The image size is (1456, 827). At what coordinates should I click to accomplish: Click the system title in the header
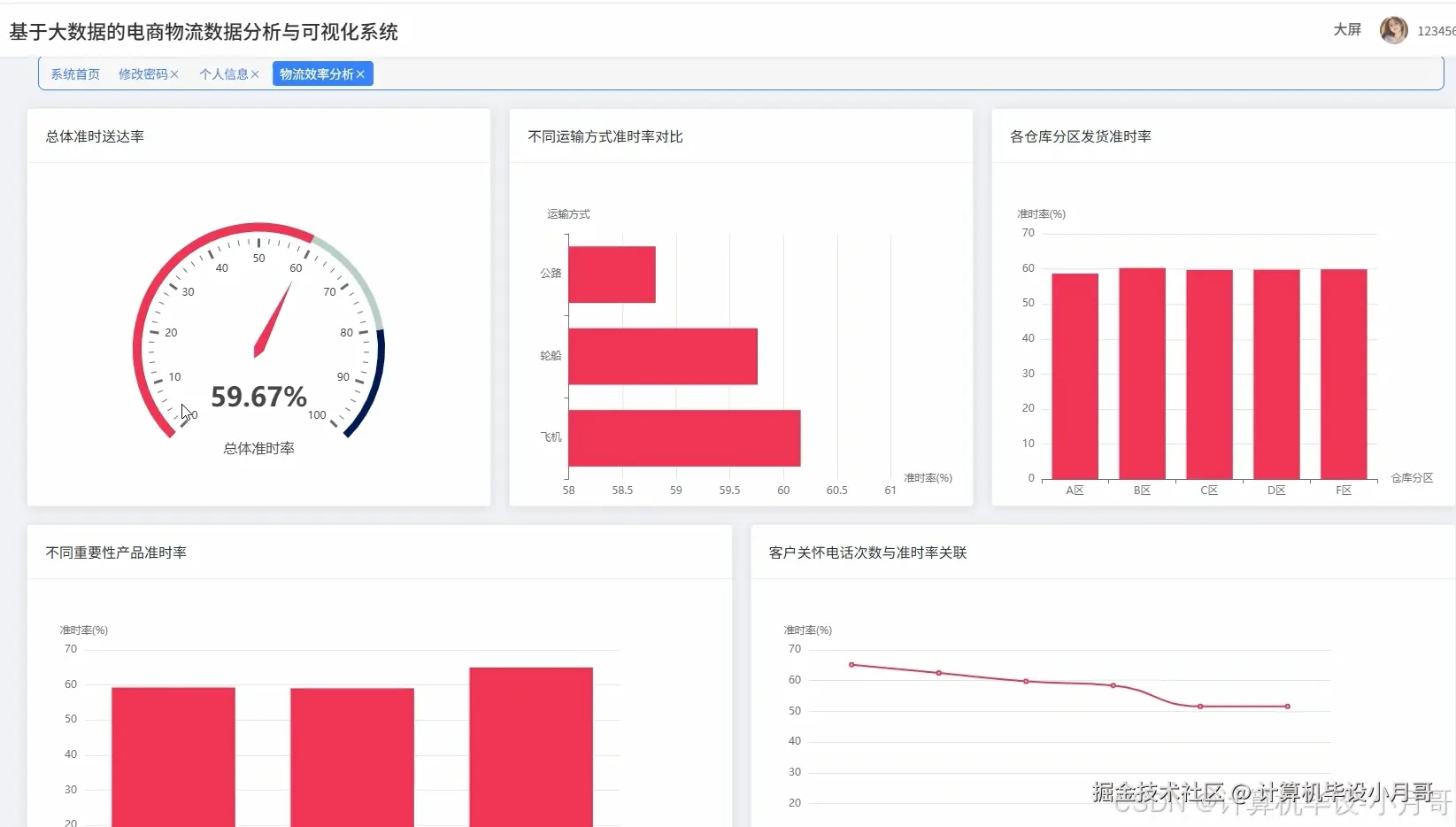tap(204, 32)
